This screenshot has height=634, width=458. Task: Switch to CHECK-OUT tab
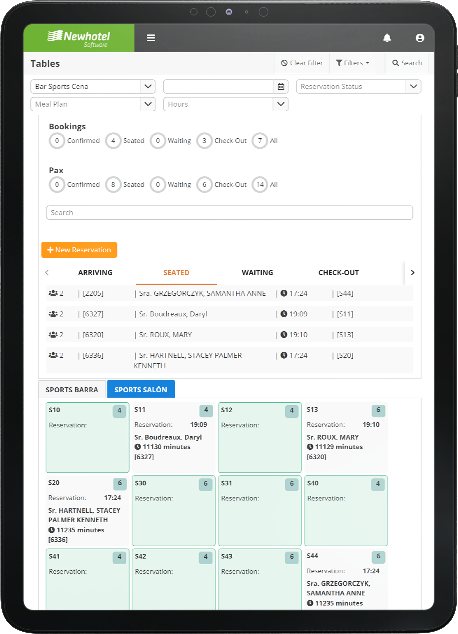pyautogui.click(x=338, y=273)
